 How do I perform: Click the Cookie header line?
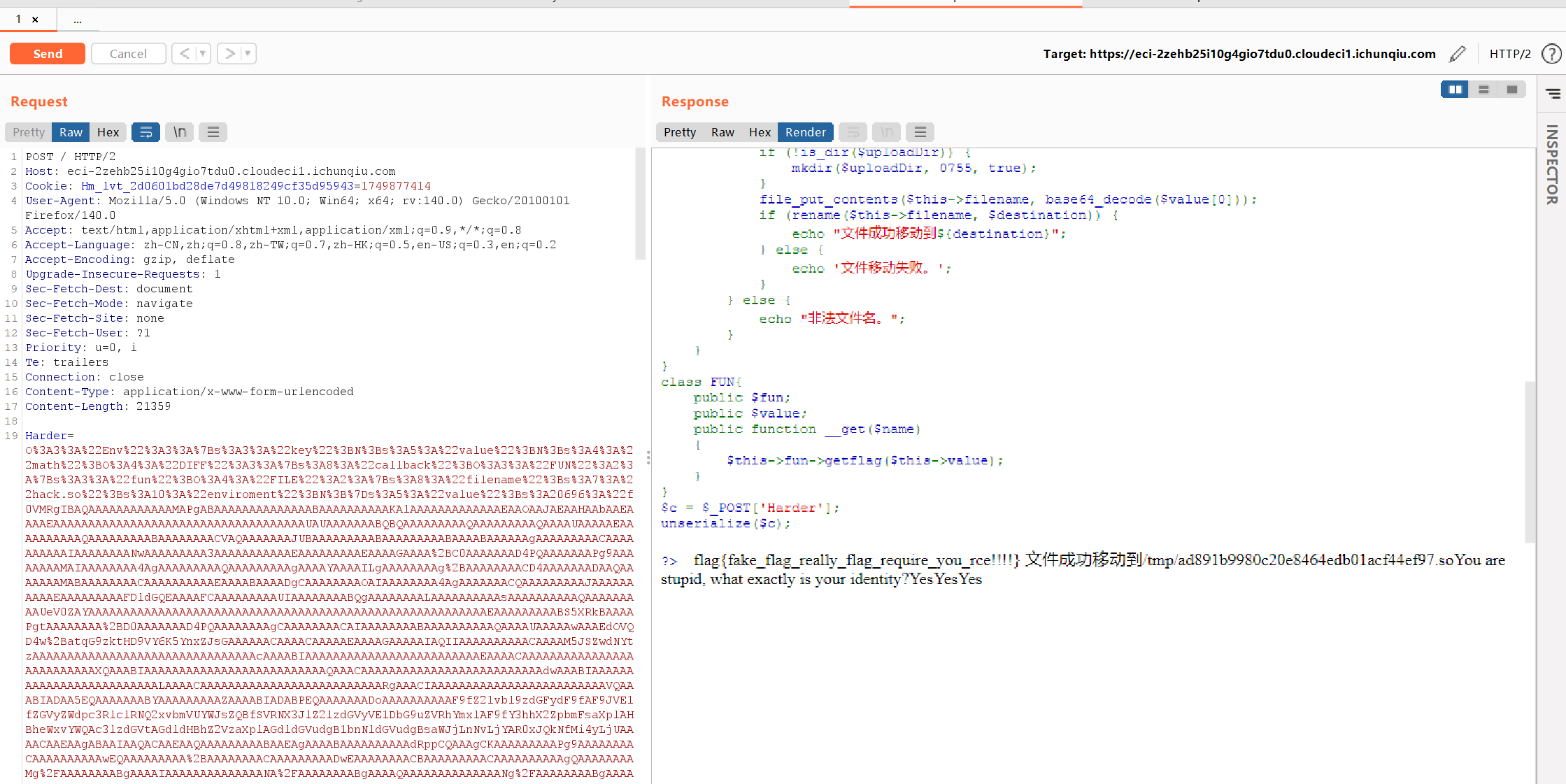[228, 186]
